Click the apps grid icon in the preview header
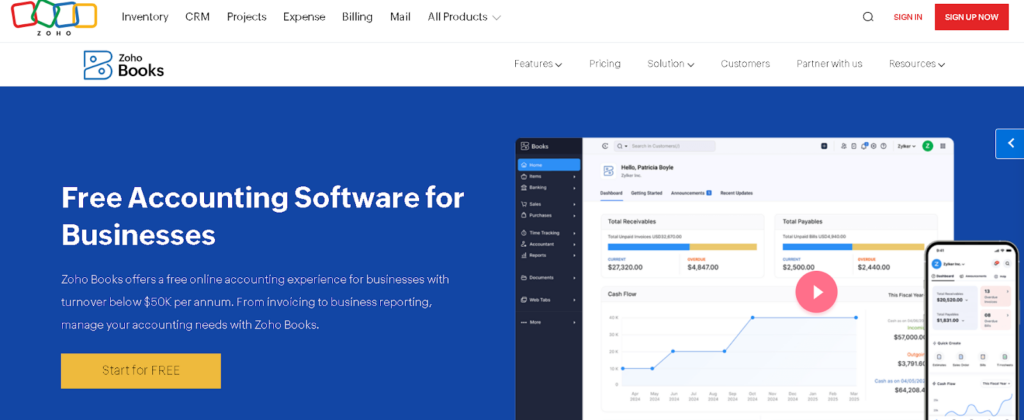This screenshot has width=1024, height=420. (942, 146)
